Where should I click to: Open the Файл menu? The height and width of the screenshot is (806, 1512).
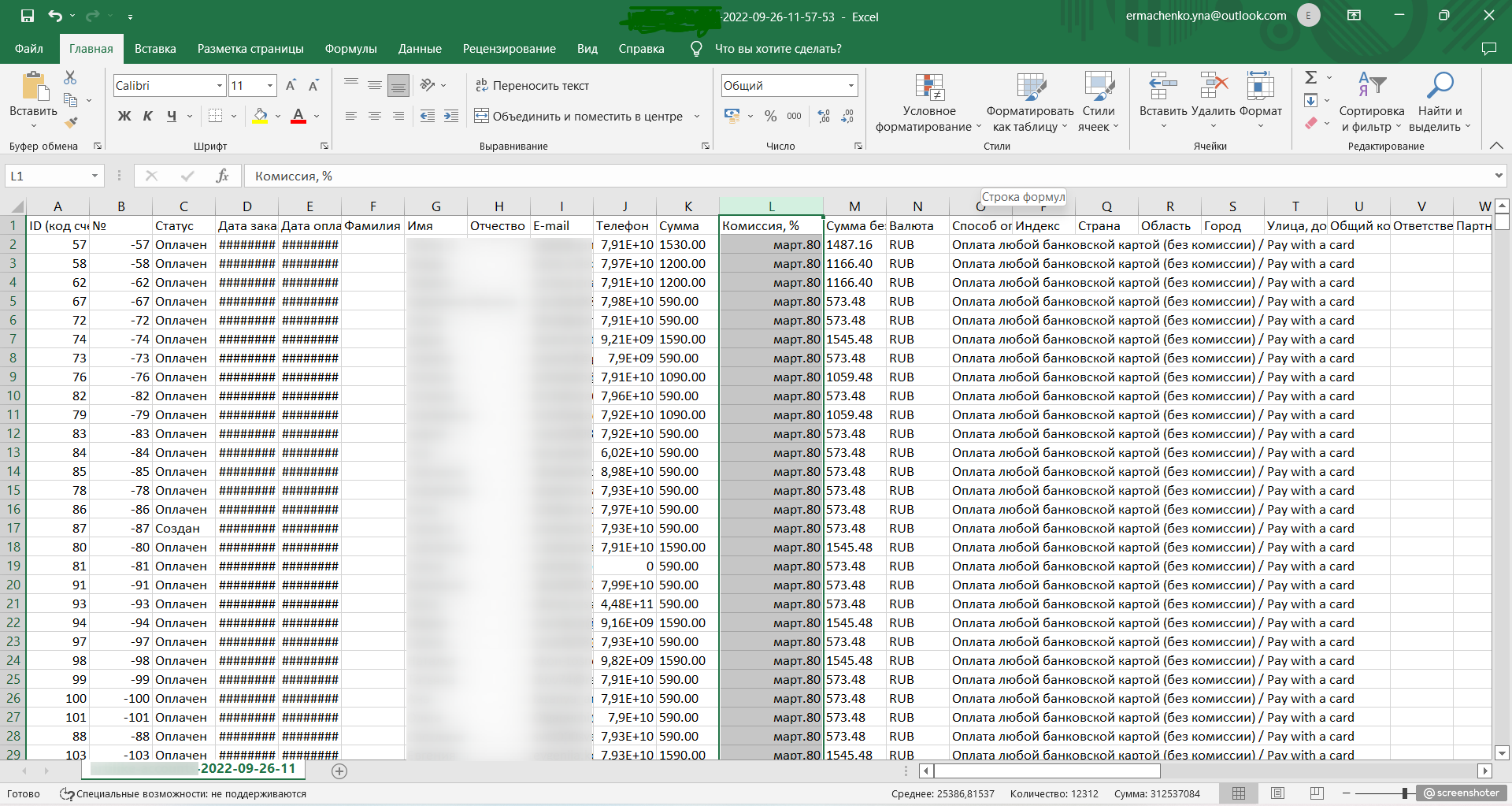(29, 49)
